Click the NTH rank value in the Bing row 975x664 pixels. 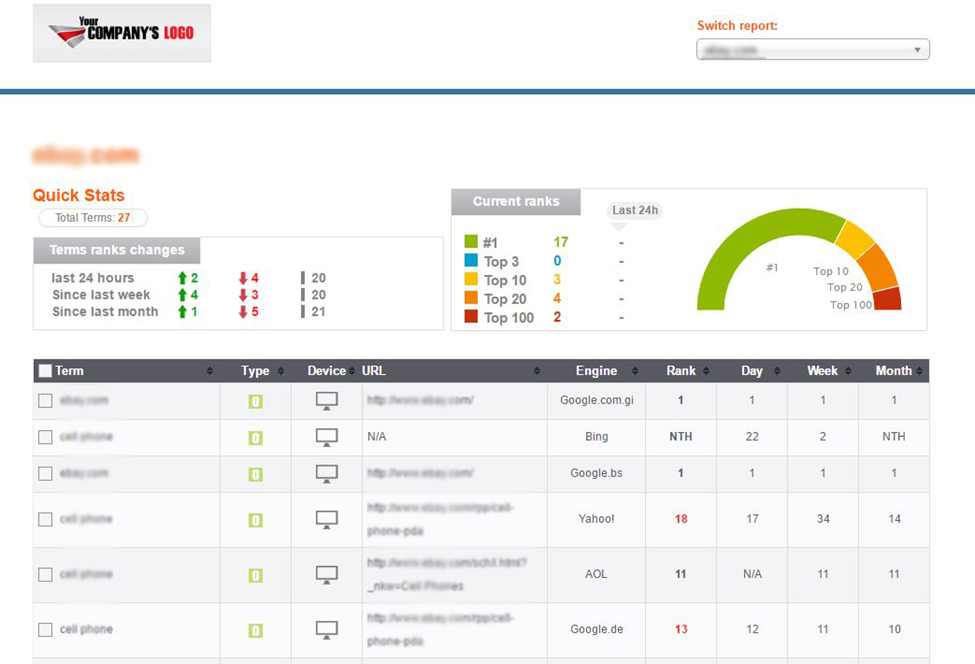click(x=681, y=437)
